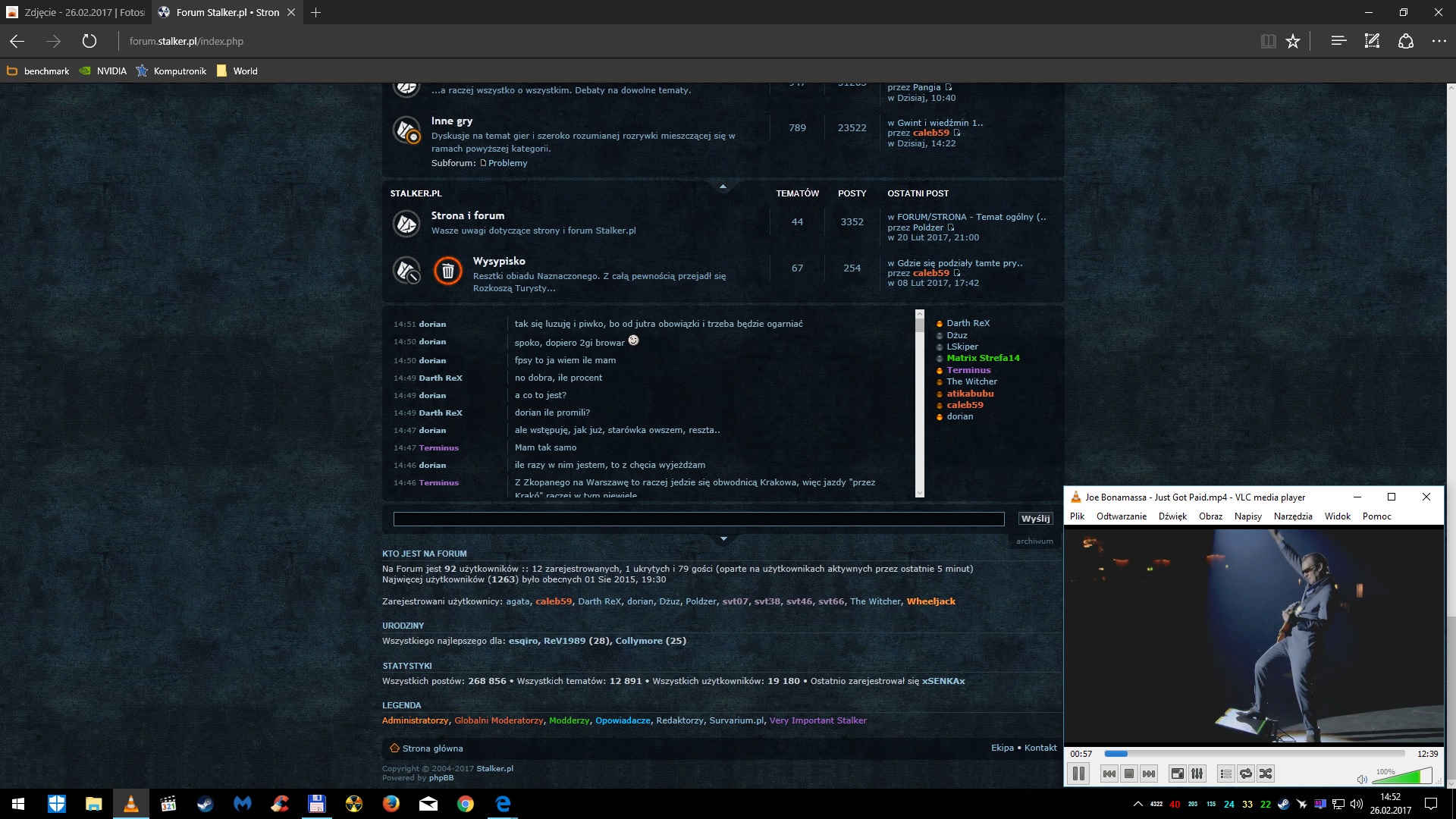Toggle VLC fullscreen video button
The image size is (1456, 819).
pos(1177,773)
